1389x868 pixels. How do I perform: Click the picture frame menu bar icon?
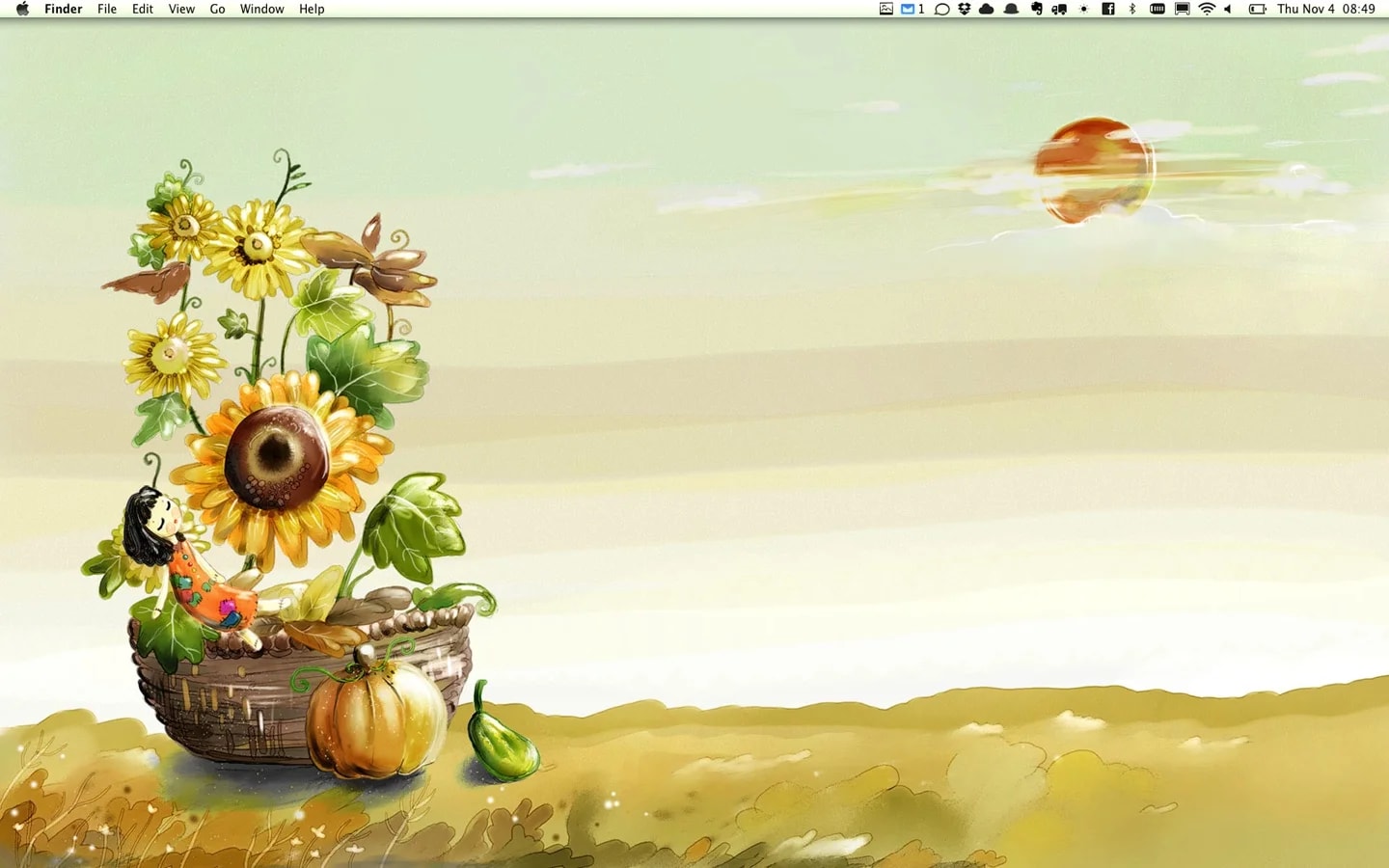886,9
